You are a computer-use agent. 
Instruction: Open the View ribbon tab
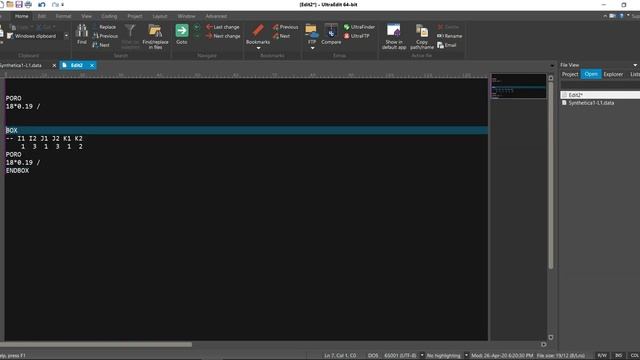[x=86, y=16]
